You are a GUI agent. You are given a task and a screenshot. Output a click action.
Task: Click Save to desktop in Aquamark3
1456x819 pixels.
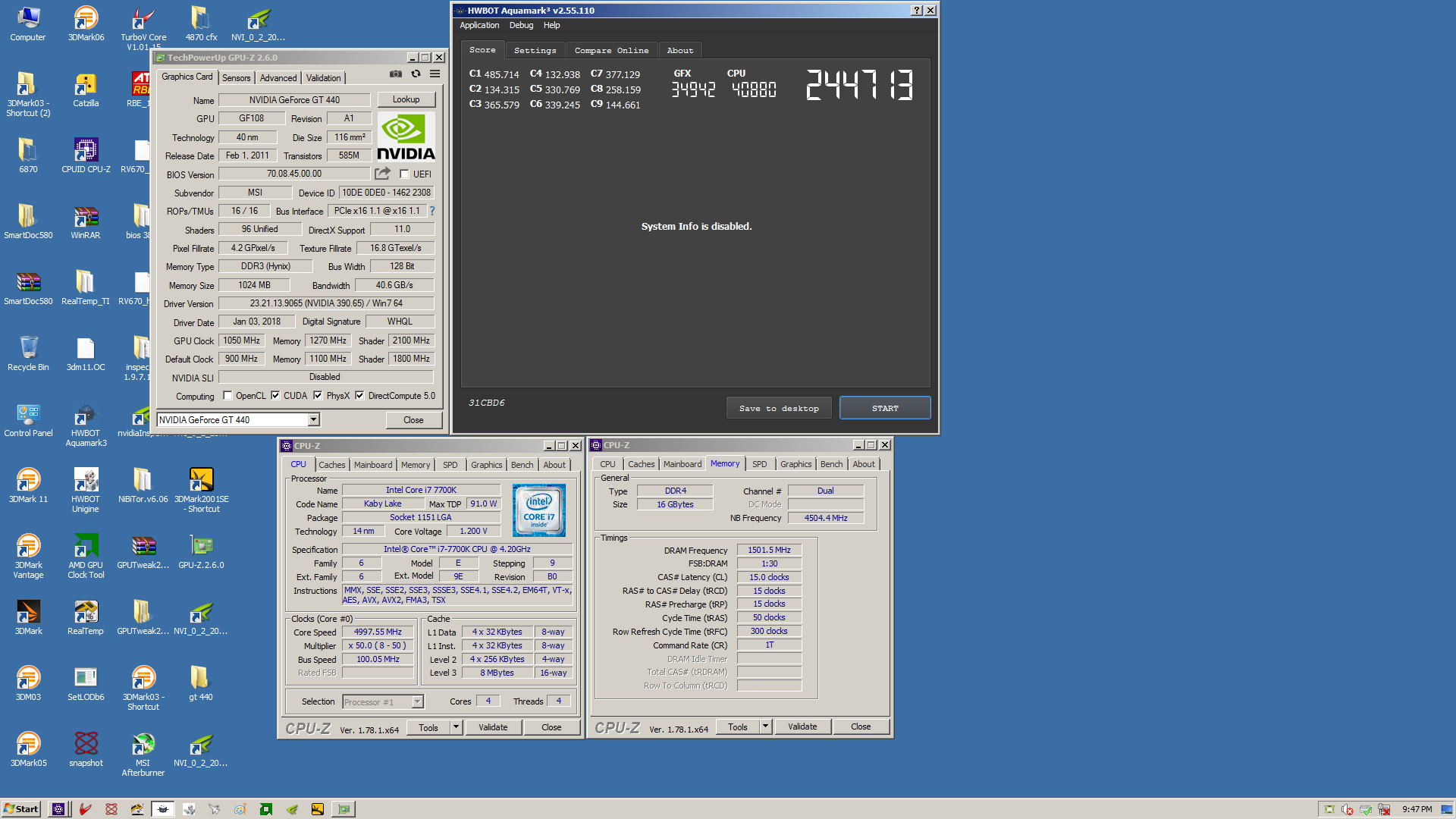pyautogui.click(x=779, y=408)
